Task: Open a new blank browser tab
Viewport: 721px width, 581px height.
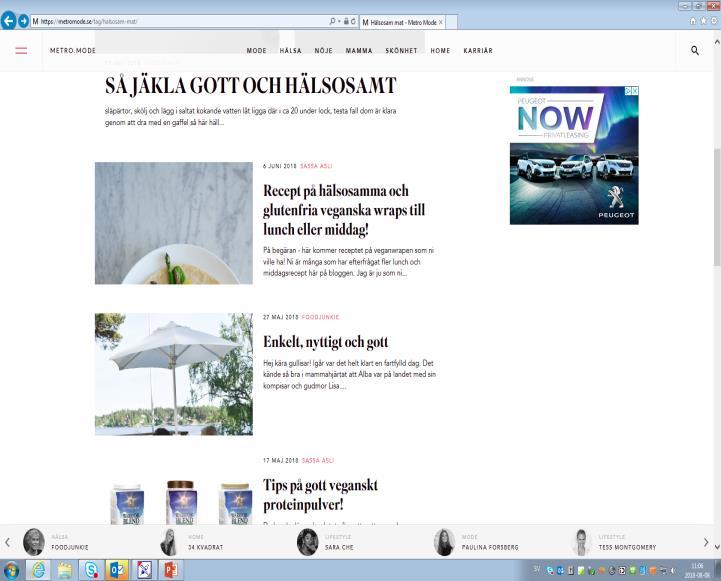Action: [452, 22]
